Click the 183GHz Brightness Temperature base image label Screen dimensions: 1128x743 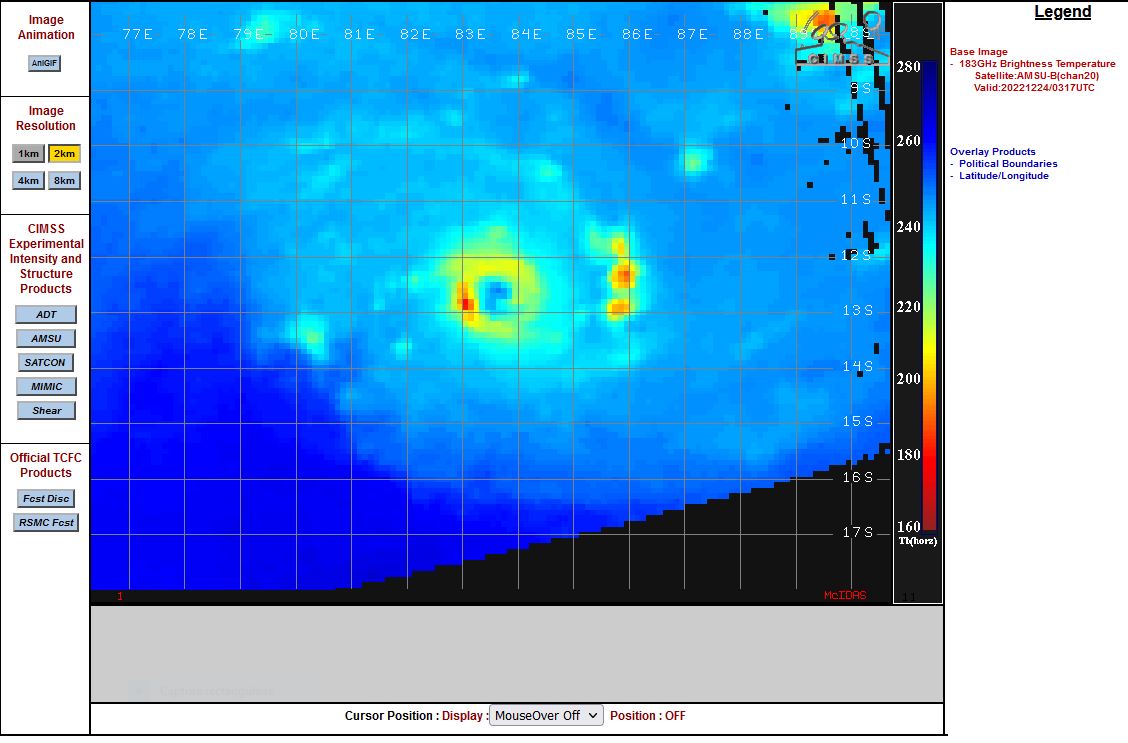click(x=1036, y=64)
